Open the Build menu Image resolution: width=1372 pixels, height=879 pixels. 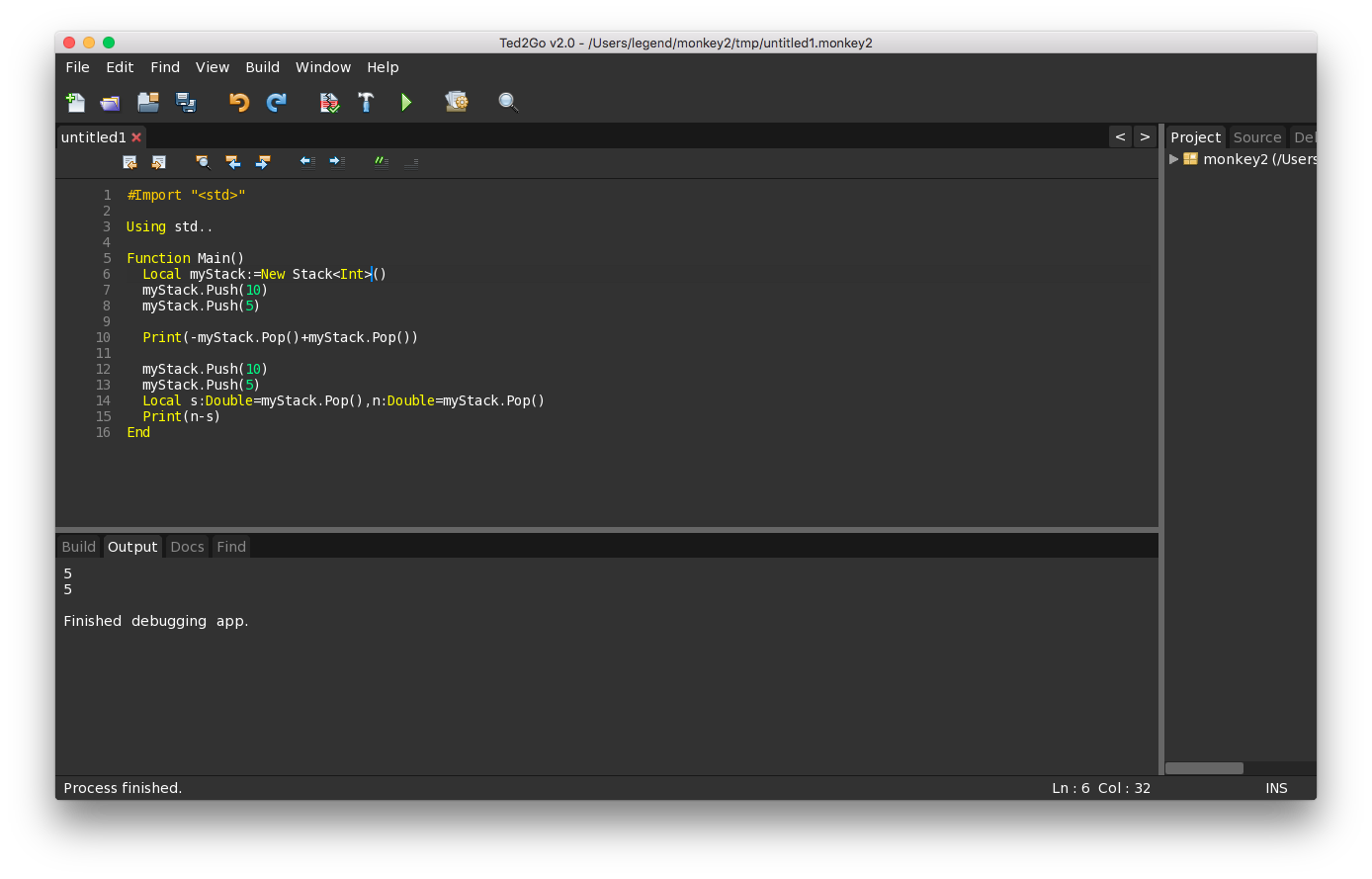pyautogui.click(x=262, y=67)
